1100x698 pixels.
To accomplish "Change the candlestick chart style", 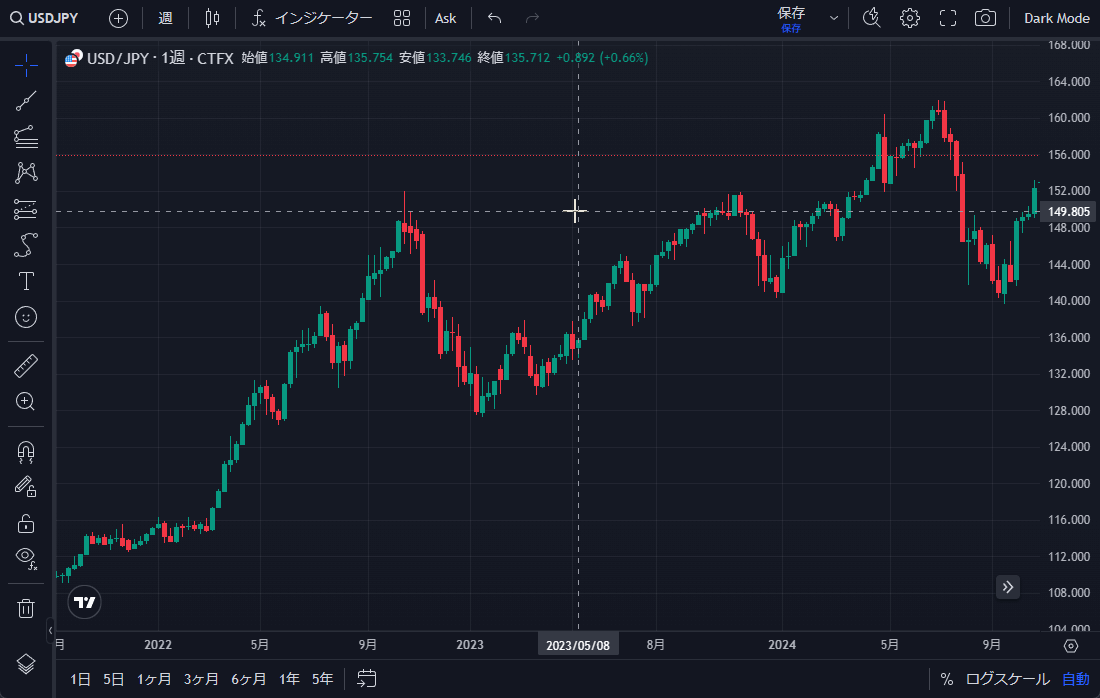I will click(x=212, y=18).
